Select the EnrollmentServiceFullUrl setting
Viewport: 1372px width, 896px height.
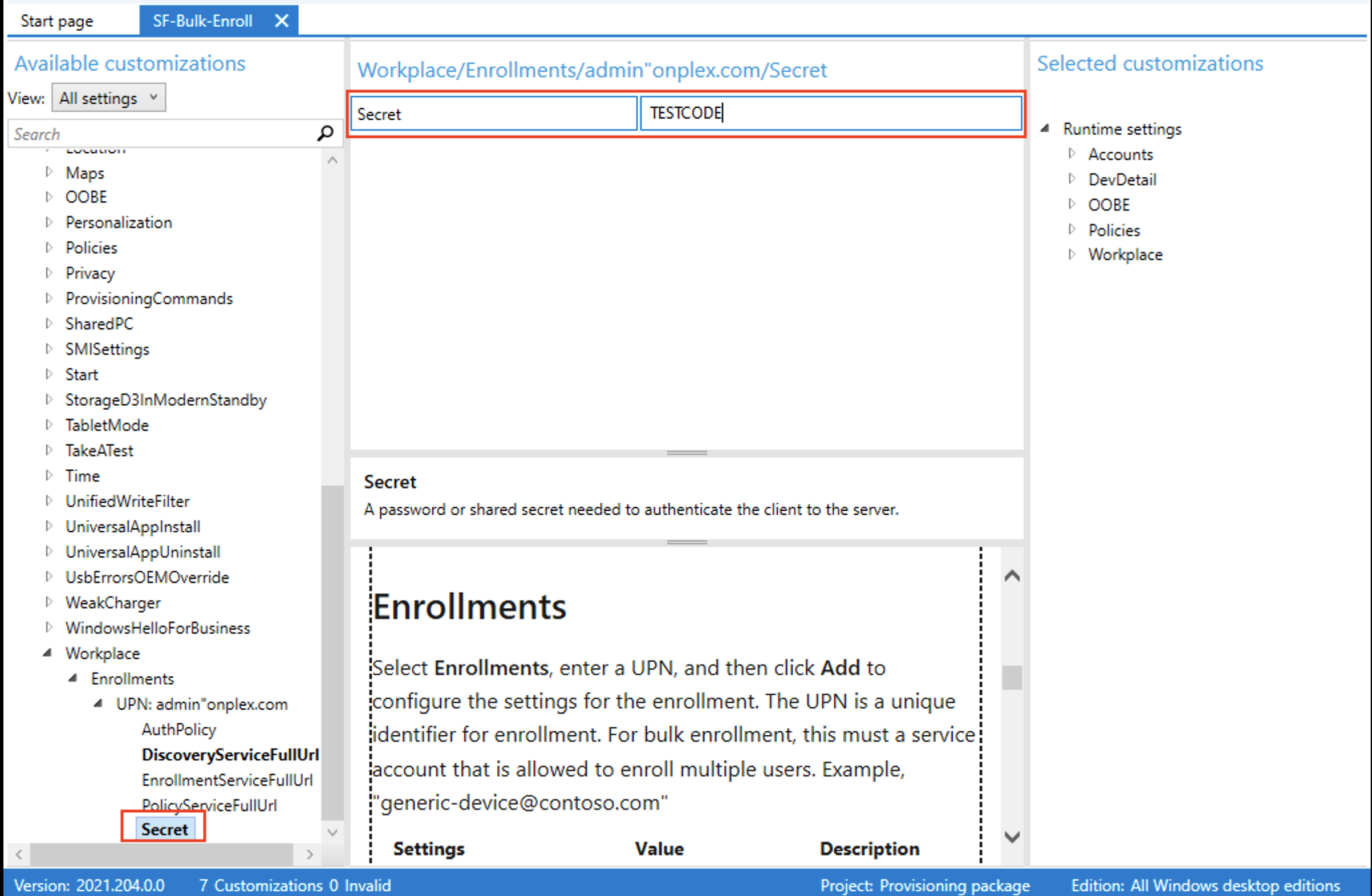tap(227, 780)
